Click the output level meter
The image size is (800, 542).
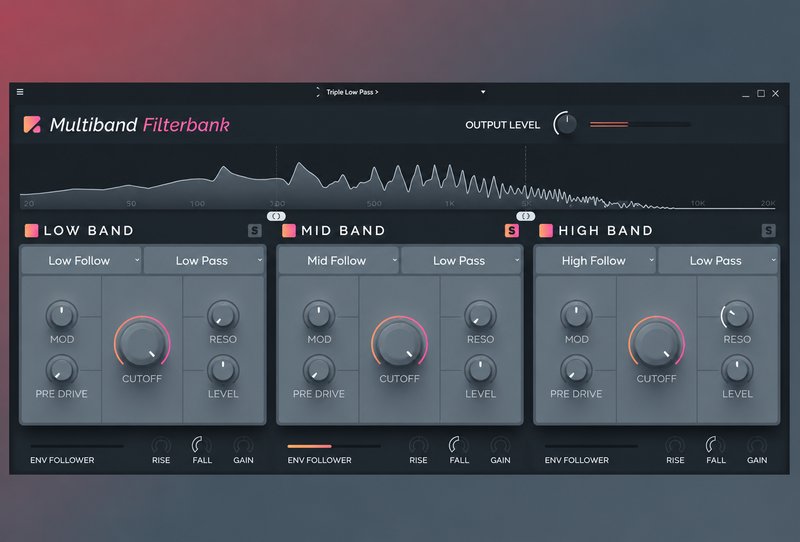(640, 124)
